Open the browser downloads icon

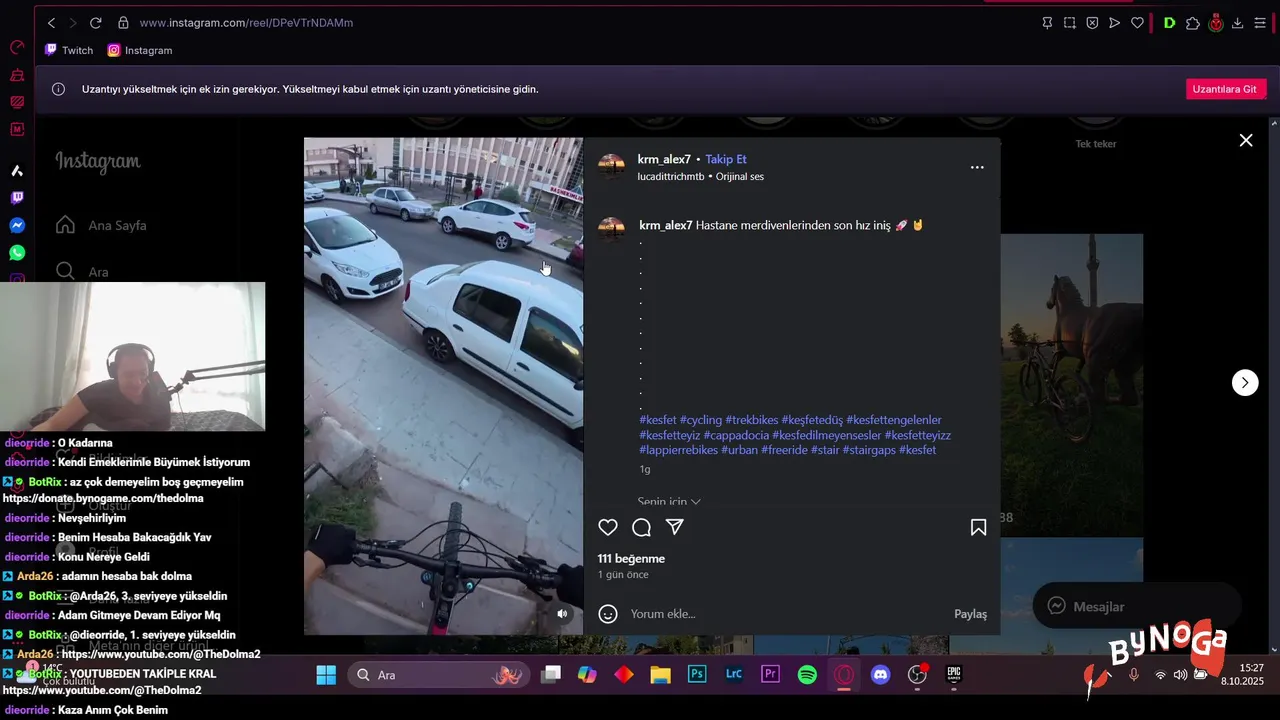pos(1238,23)
